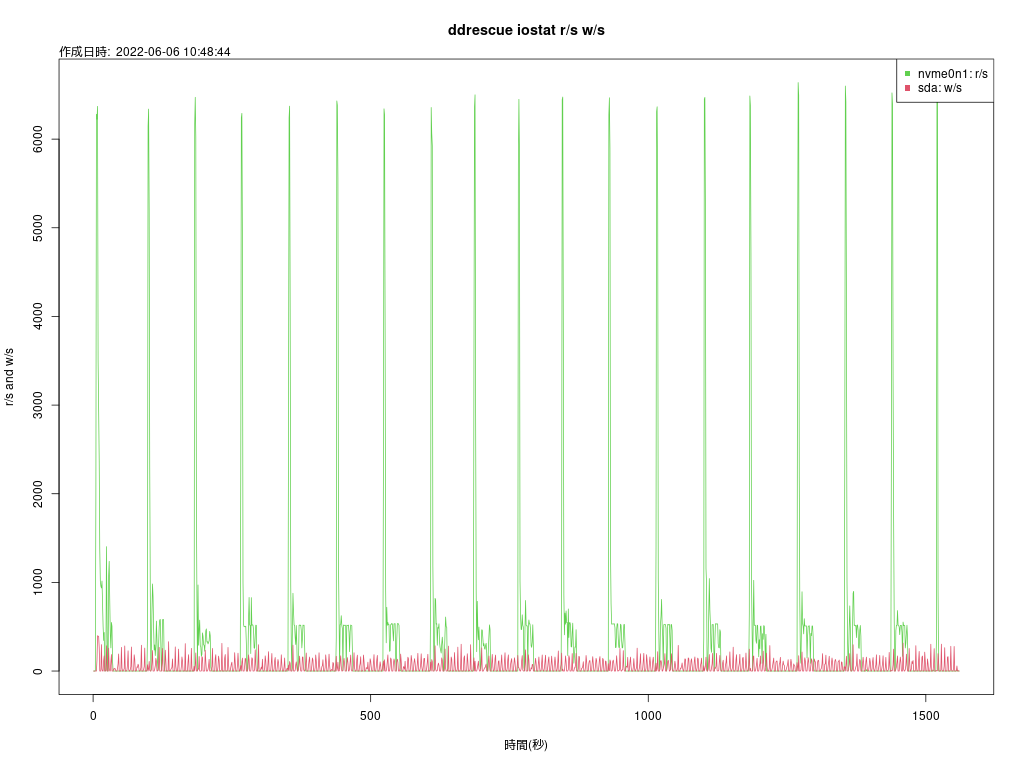Click the chart title 'ddrescue iostat r/s w/s'
Screen dimensions: 1024x768
[x=526, y=31]
